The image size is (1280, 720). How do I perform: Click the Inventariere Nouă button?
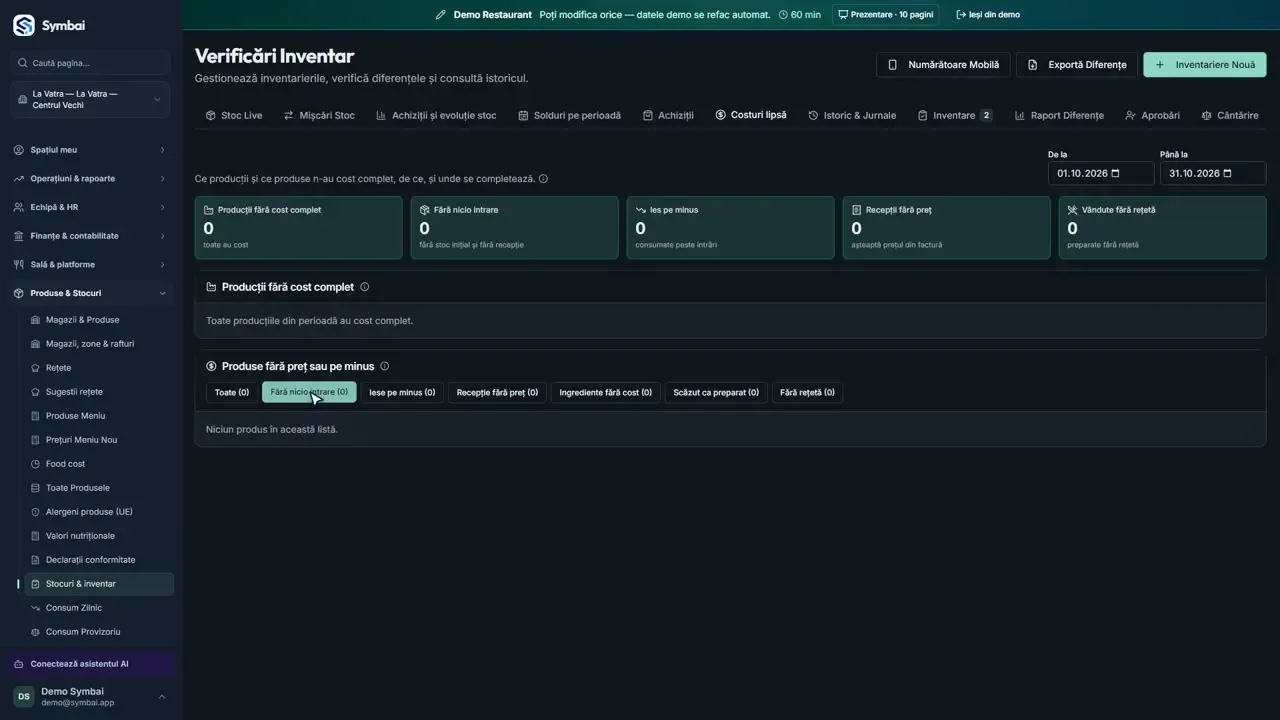pyautogui.click(x=1205, y=65)
